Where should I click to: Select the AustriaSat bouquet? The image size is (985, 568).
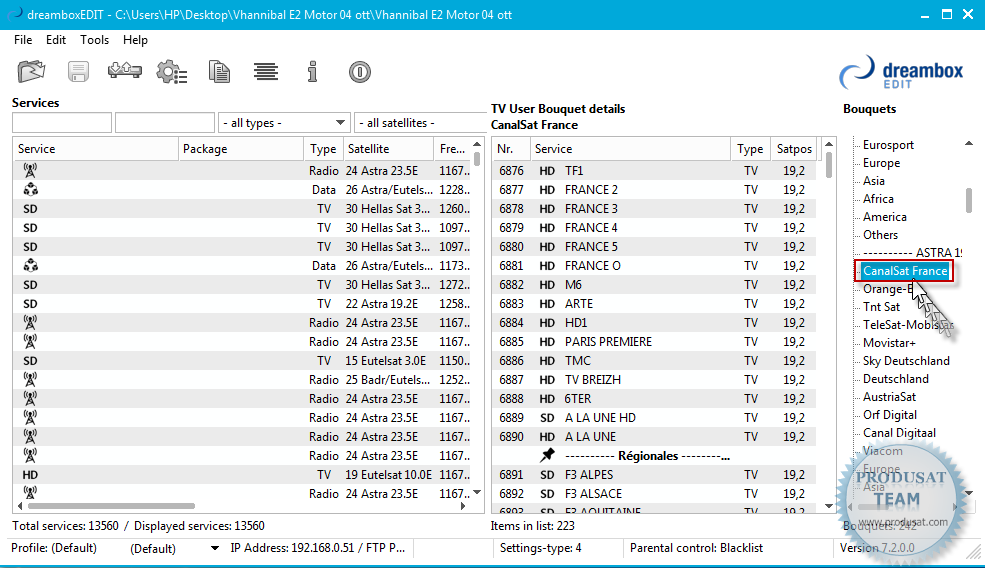(889, 397)
